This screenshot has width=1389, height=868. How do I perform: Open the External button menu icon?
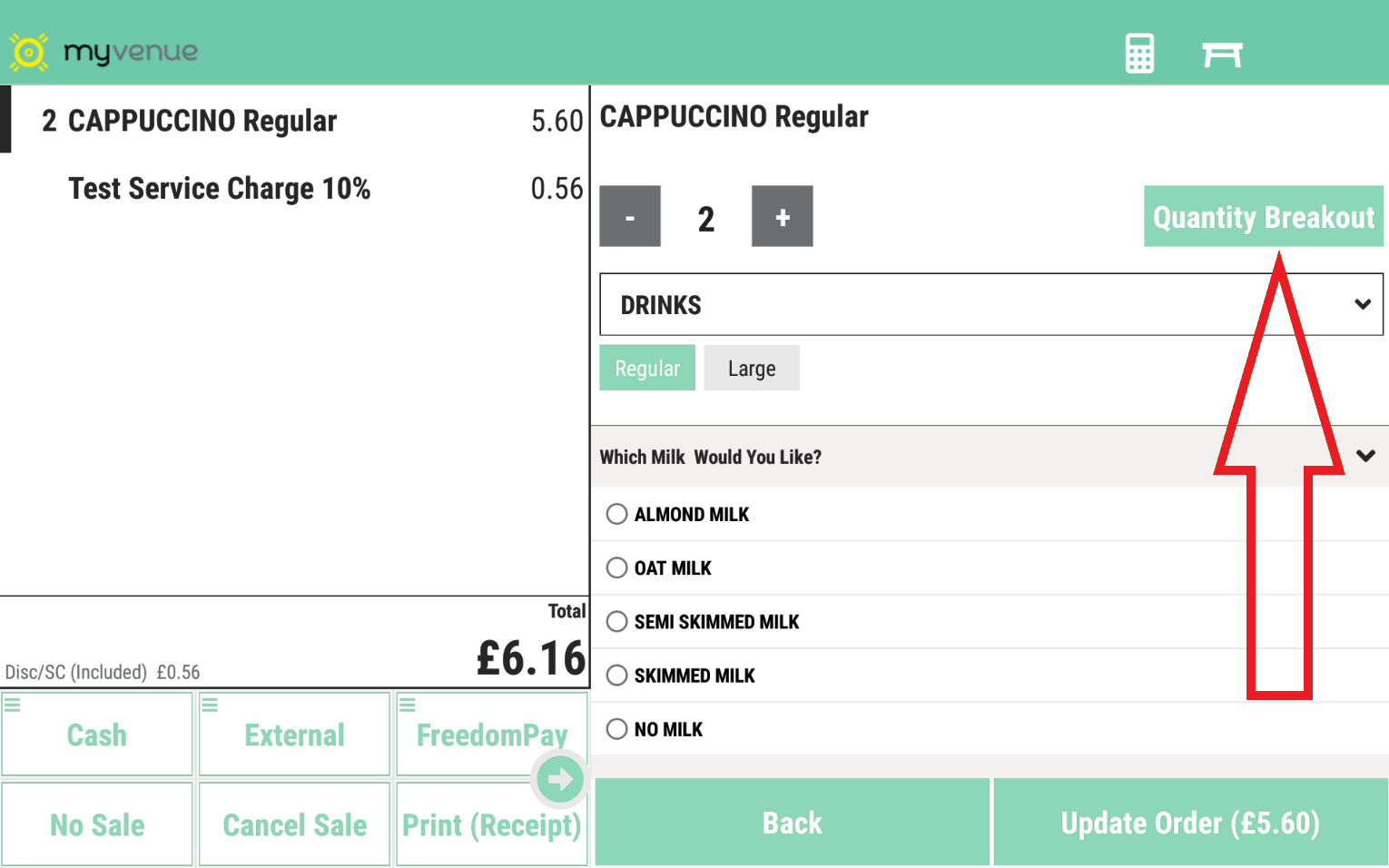coord(210,705)
